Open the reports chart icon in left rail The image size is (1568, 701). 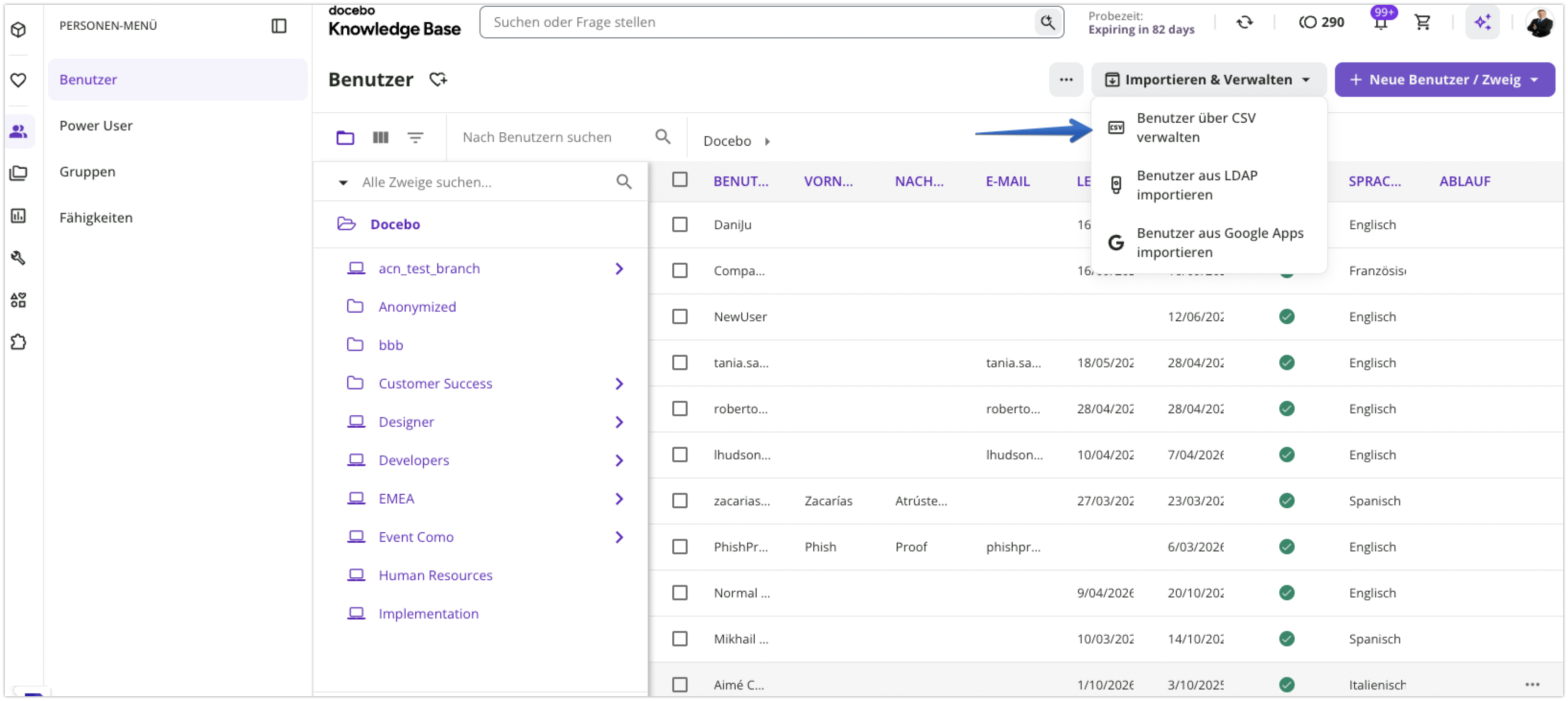tap(19, 215)
